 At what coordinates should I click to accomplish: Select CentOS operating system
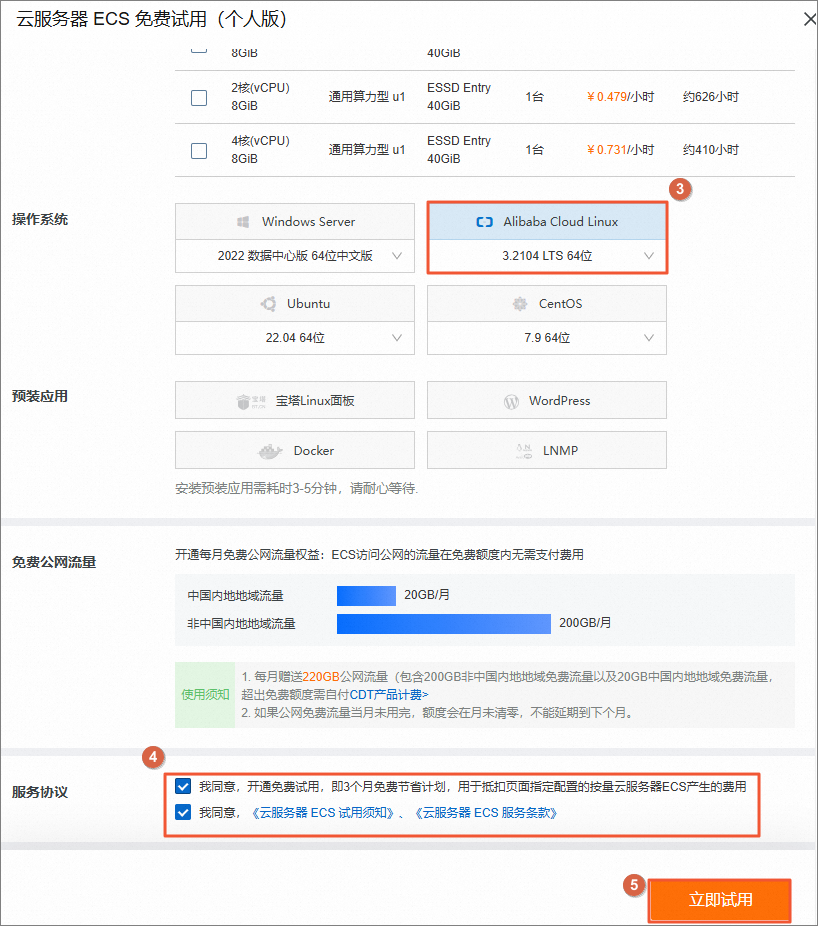coord(547,304)
